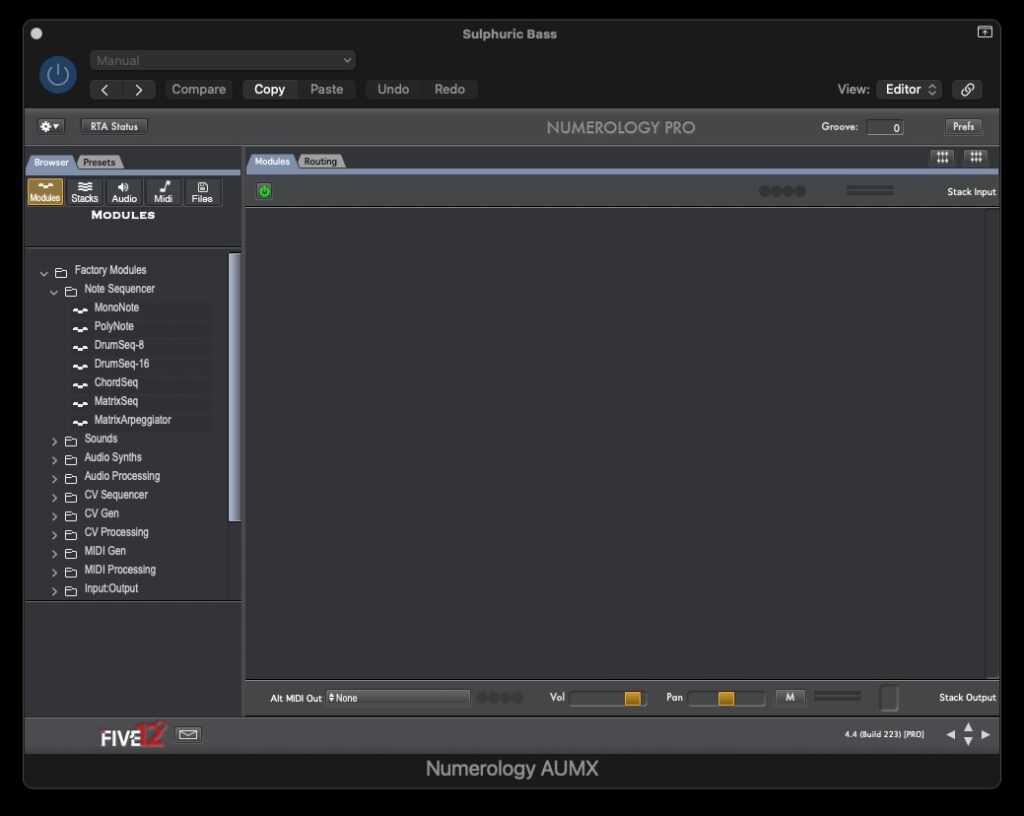Collapse the Note Sequencer folder

pos(54,292)
